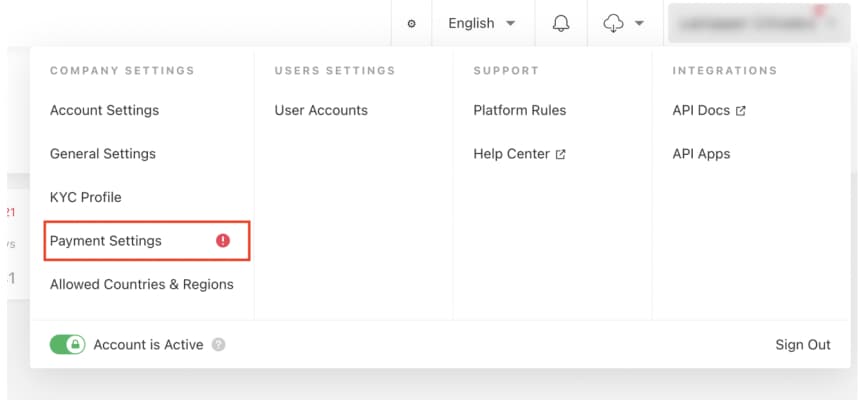View the Platform Rules

coord(519,110)
